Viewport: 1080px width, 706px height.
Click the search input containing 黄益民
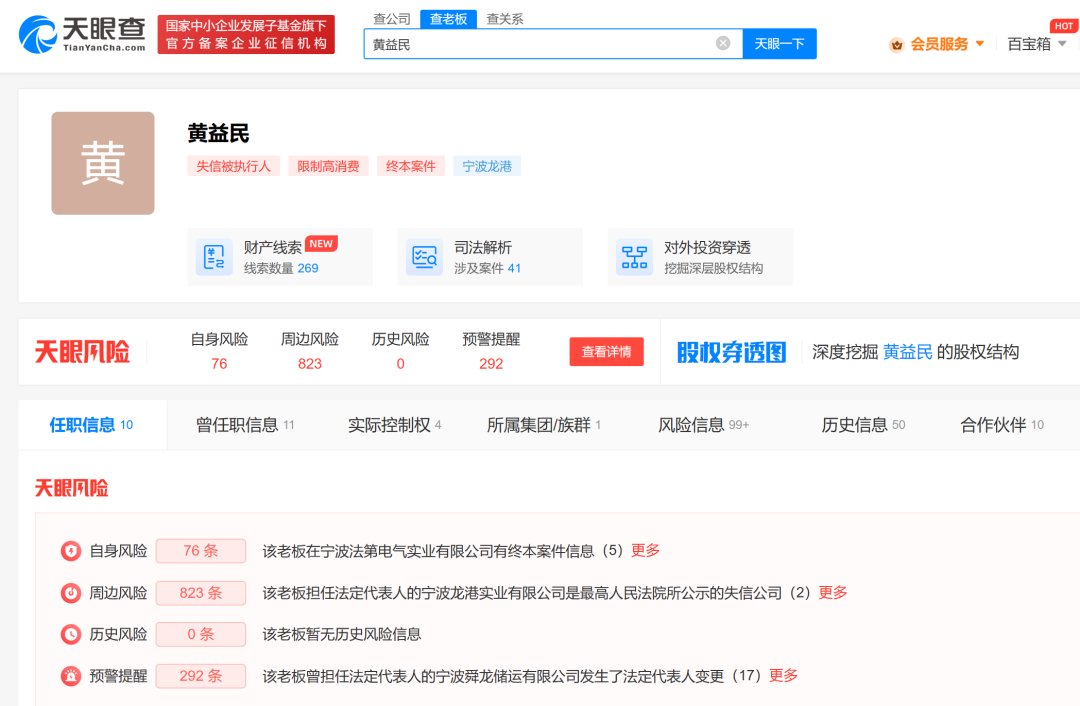540,44
